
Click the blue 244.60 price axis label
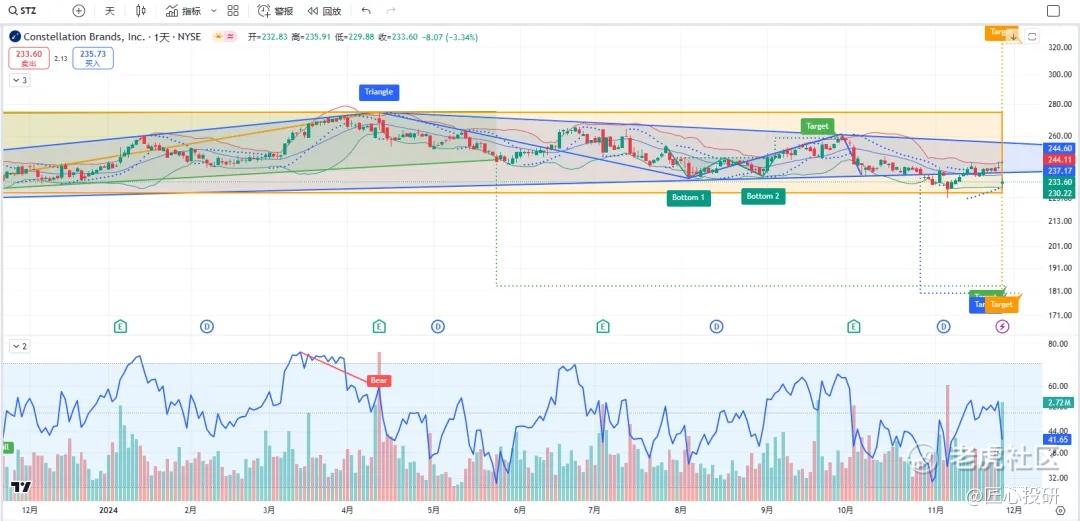point(1061,148)
